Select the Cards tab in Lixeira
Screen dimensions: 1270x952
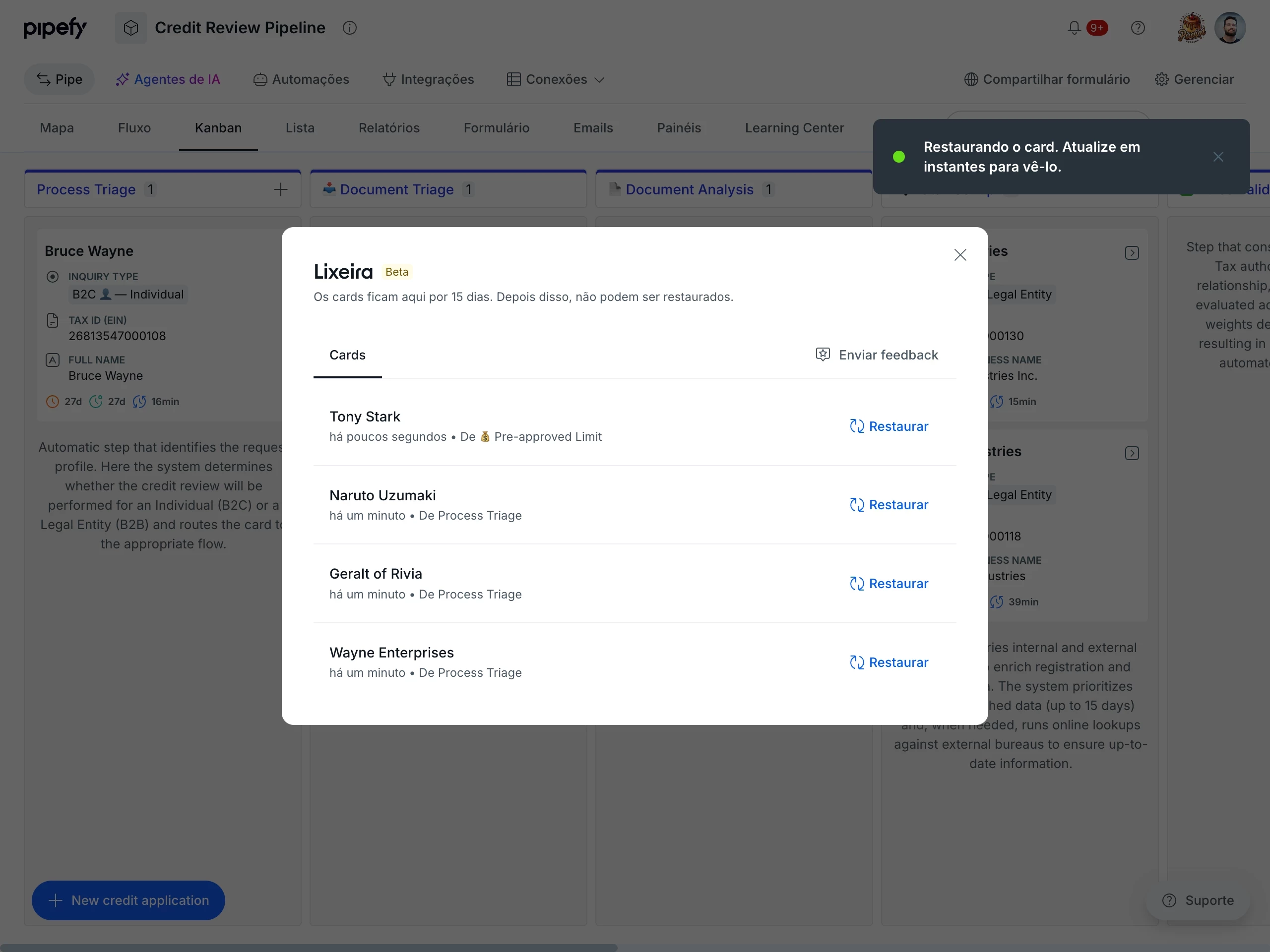[x=347, y=355]
